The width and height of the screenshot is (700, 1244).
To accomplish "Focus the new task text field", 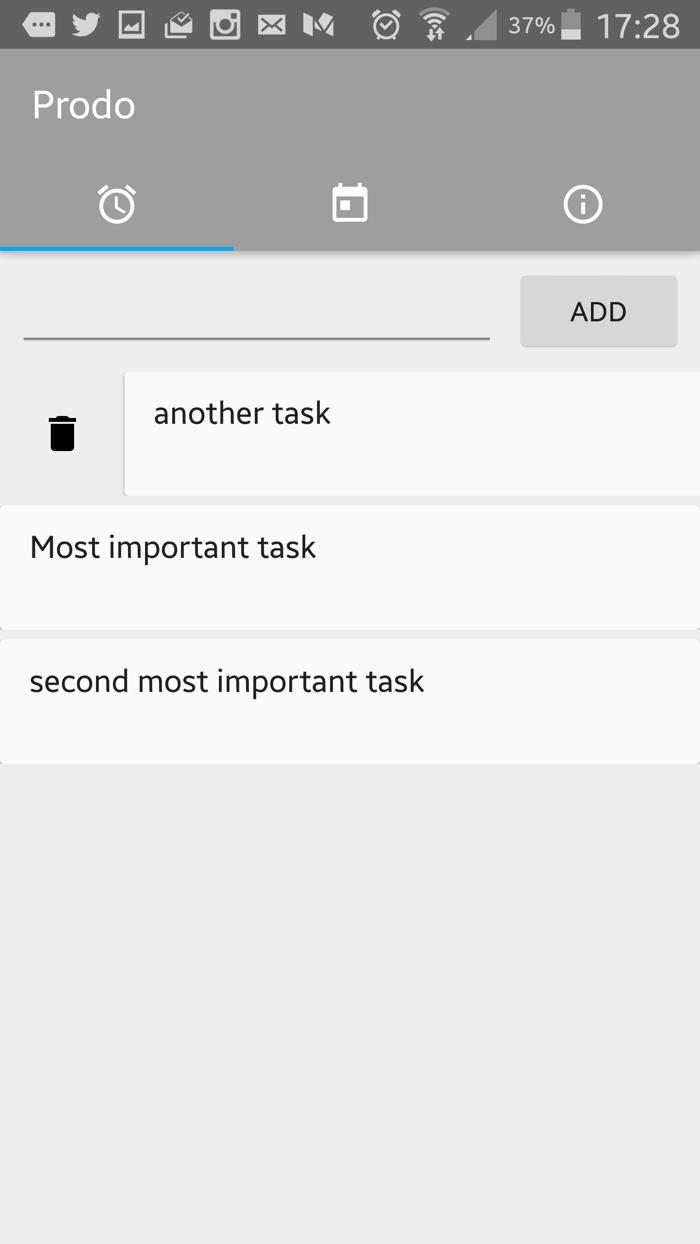I will (x=257, y=313).
